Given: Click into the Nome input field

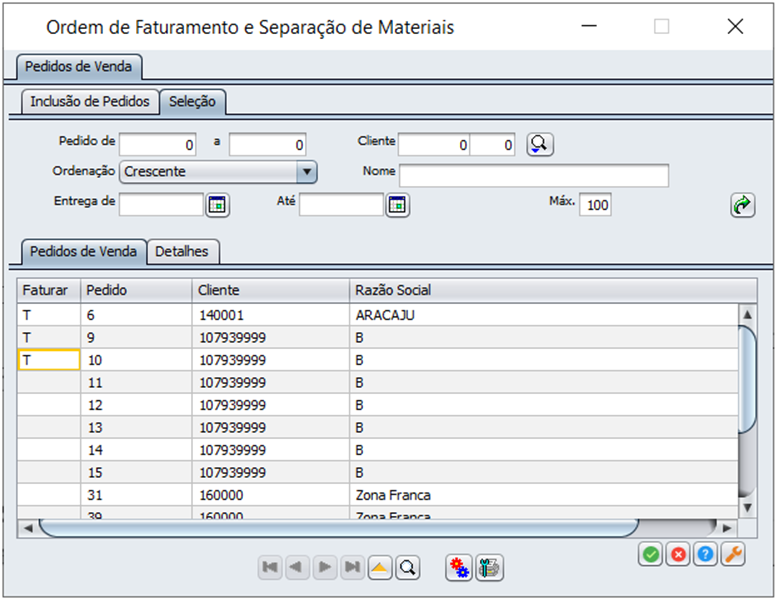Looking at the screenshot, I should pos(534,175).
